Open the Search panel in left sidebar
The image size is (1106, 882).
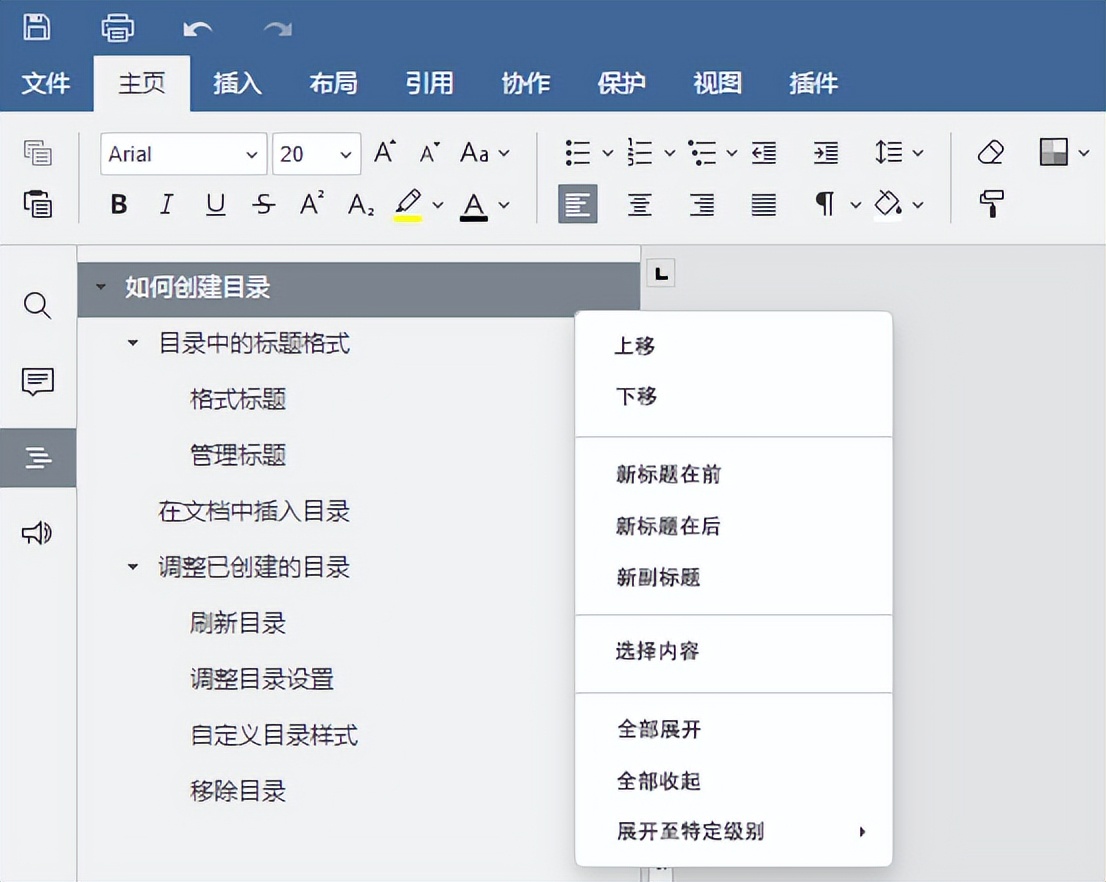tap(38, 306)
